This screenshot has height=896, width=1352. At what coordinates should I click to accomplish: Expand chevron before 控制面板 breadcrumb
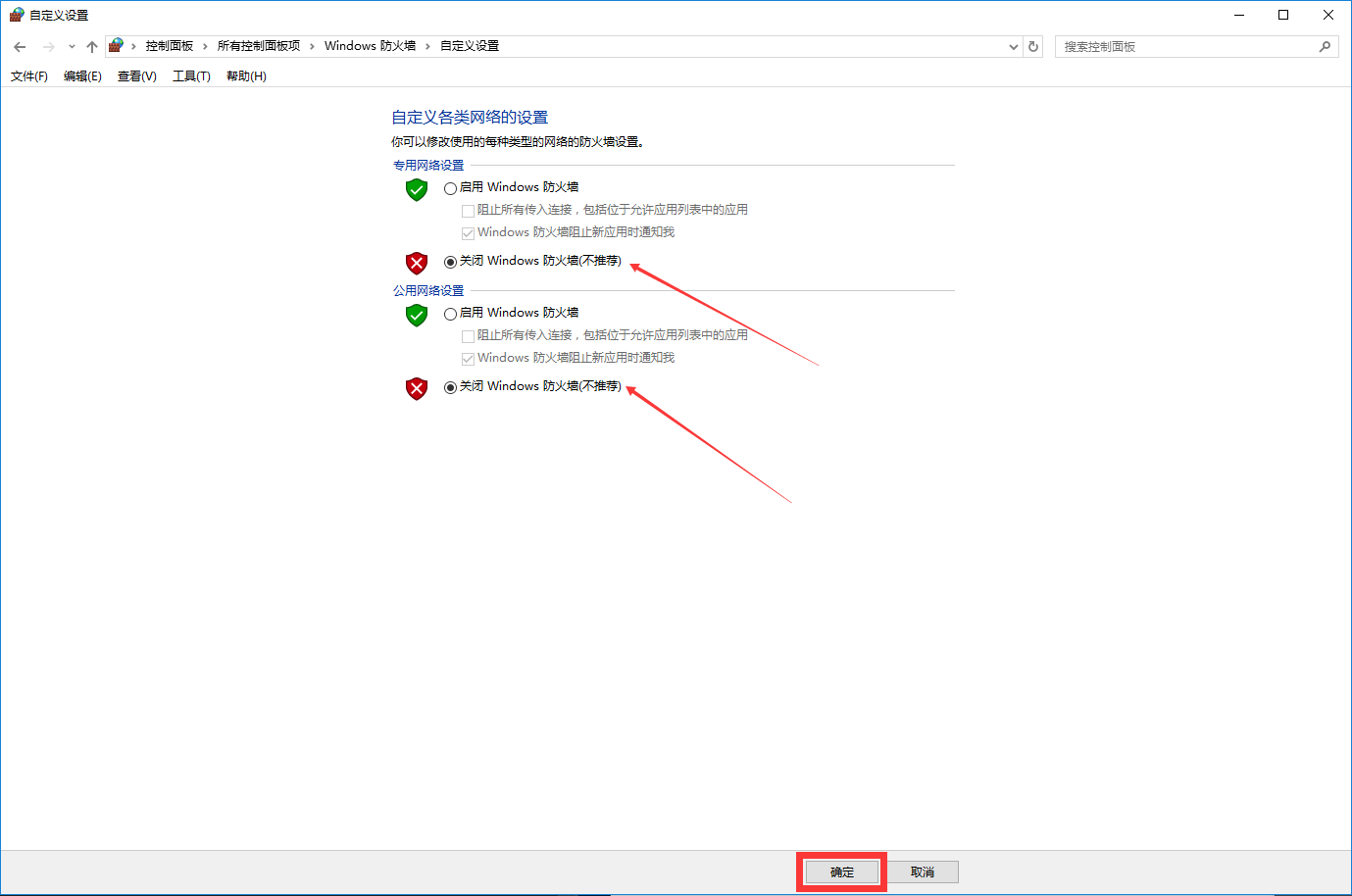click(x=133, y=46)
